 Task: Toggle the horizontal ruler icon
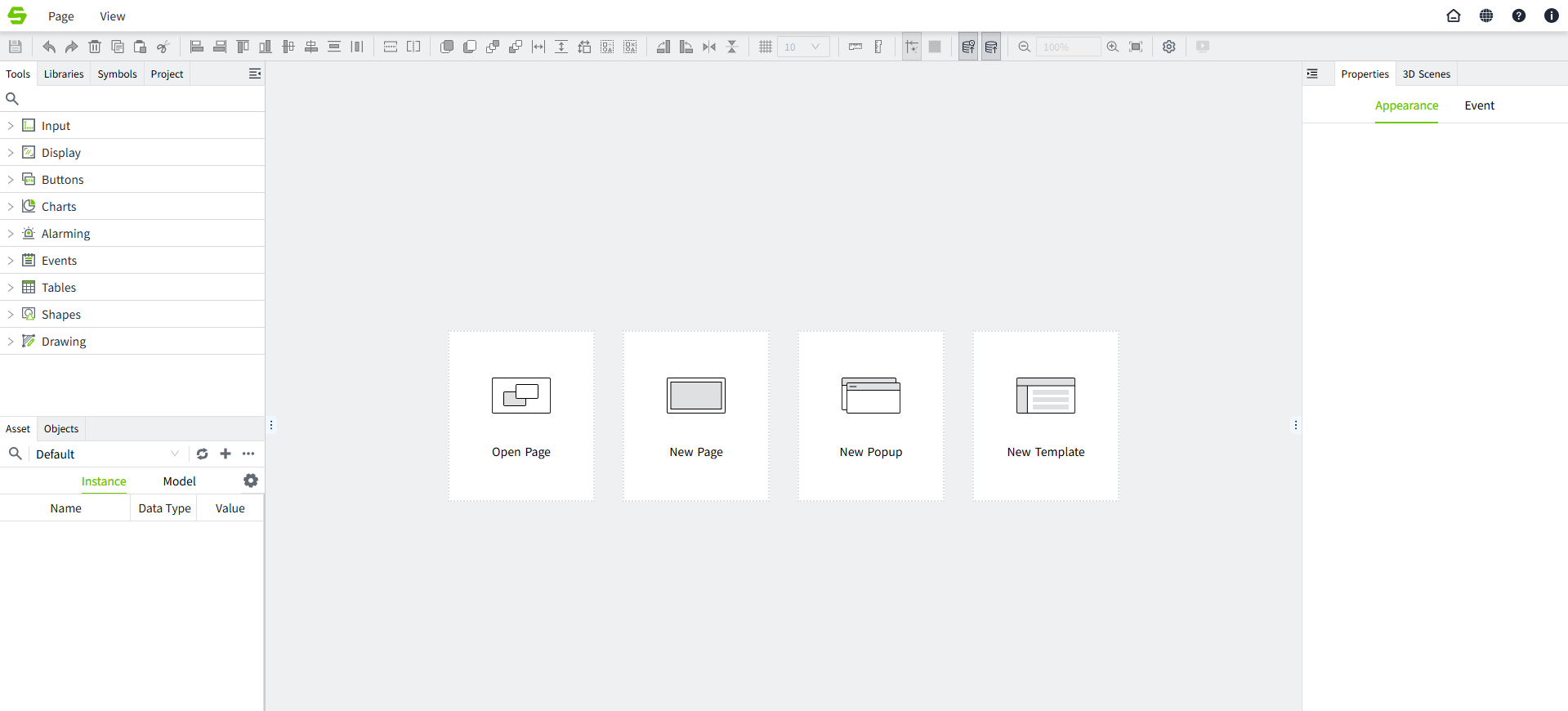click(855, 47)
